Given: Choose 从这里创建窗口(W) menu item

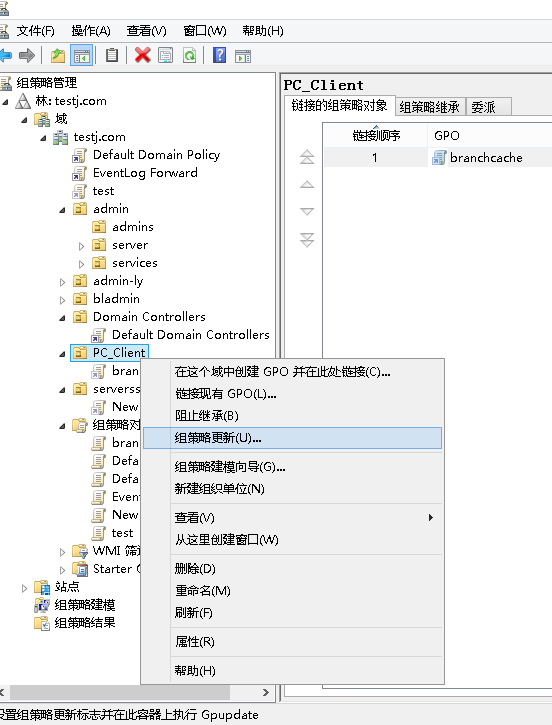Looking at the screenshot, I should (x=292, y=540).
